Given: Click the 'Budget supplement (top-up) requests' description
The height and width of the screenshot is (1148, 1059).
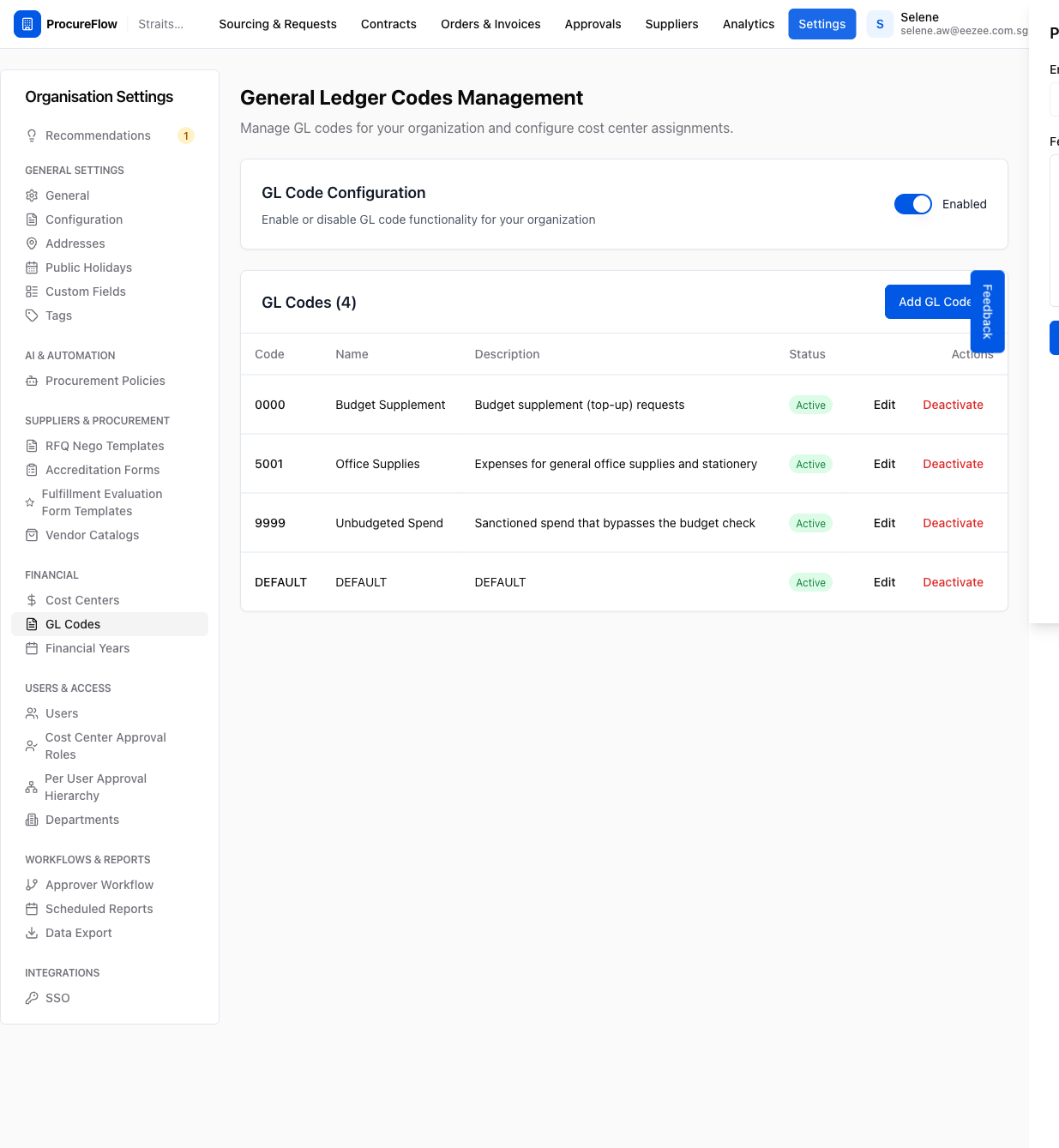Looking at the screenshot, I should tap(579, 405).
